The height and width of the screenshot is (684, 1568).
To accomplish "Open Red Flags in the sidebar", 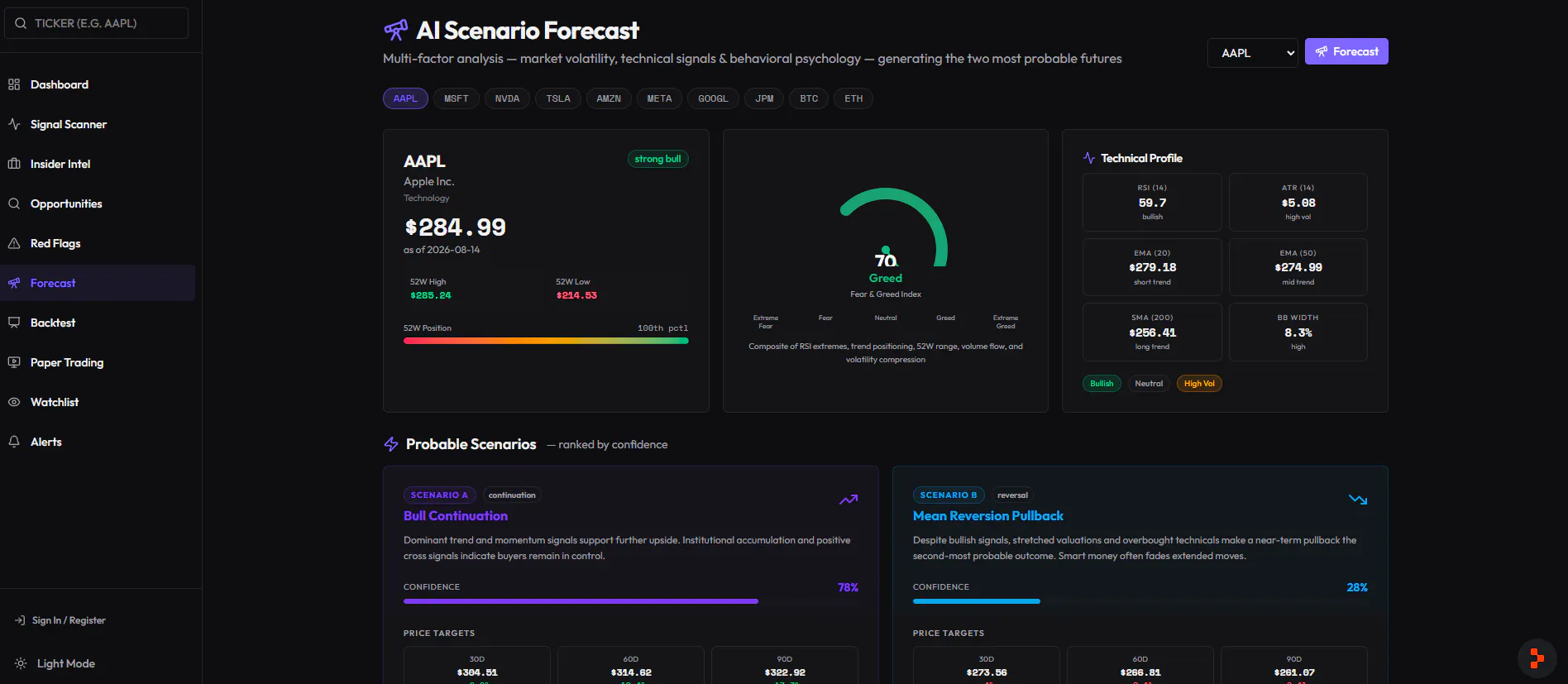I will tap(98, 243).
